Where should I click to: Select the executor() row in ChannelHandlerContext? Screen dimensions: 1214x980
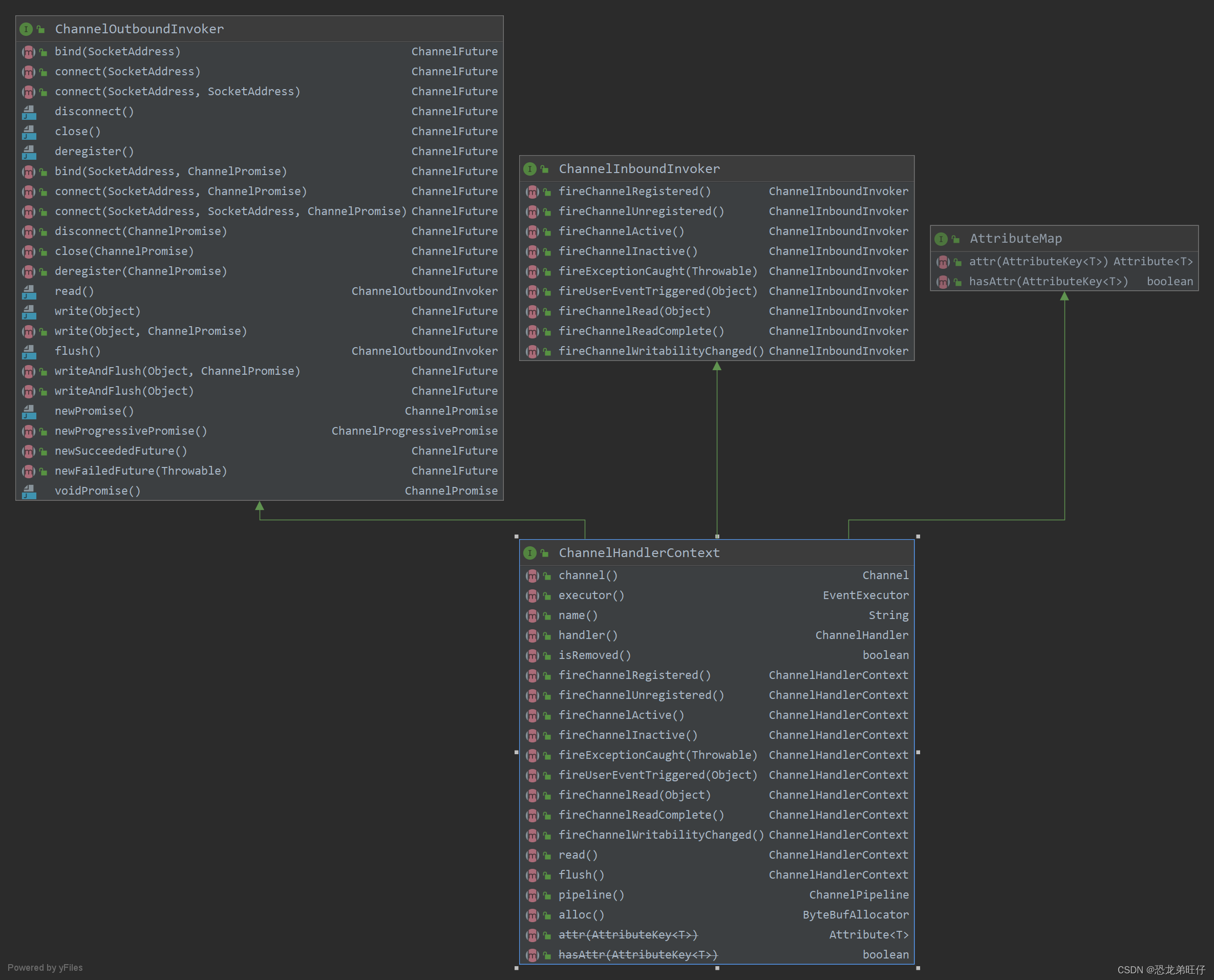pos(591,595)
